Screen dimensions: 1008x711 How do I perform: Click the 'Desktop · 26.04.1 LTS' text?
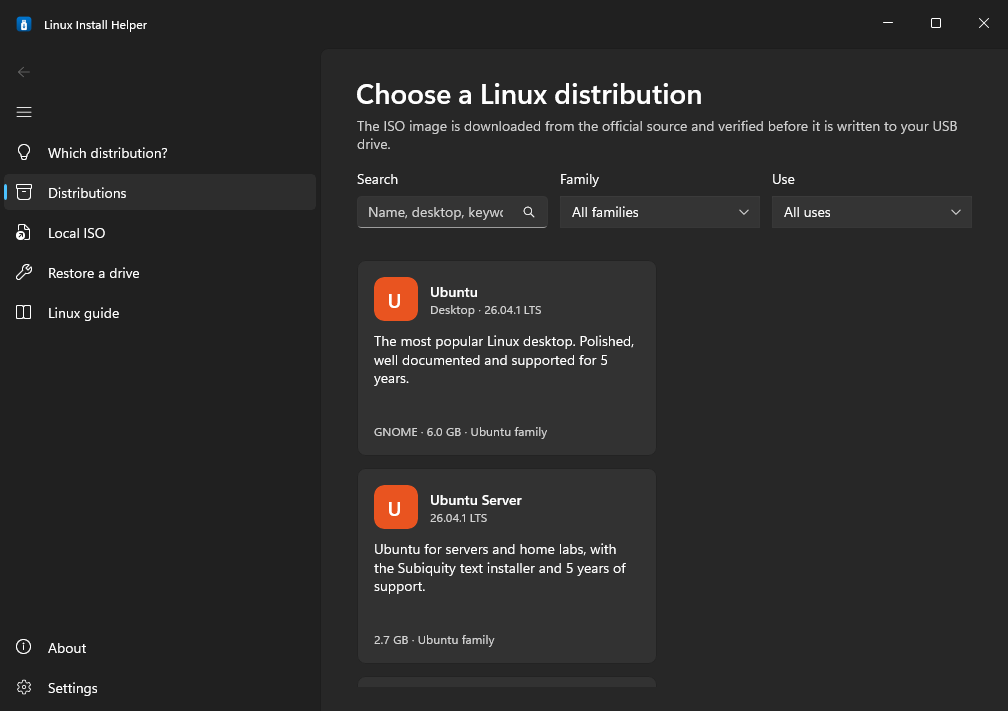coord(485,310)
